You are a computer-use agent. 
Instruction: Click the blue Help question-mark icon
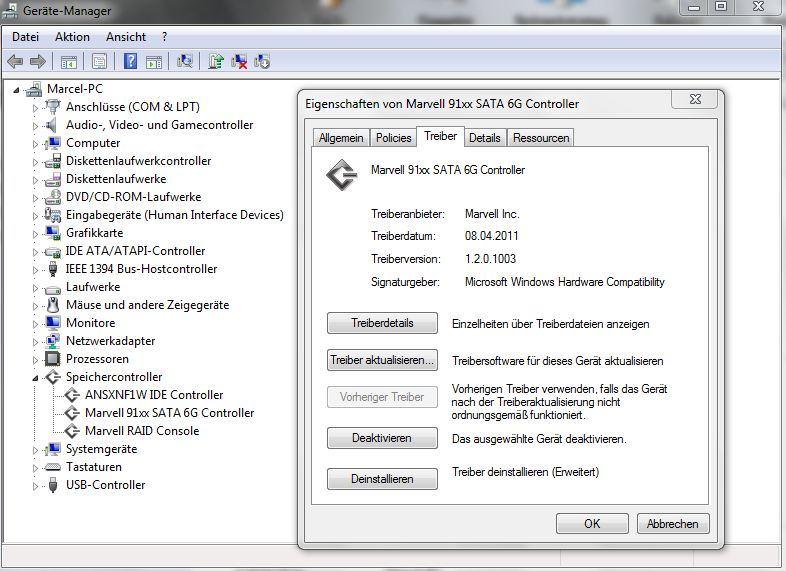(130, 61)
